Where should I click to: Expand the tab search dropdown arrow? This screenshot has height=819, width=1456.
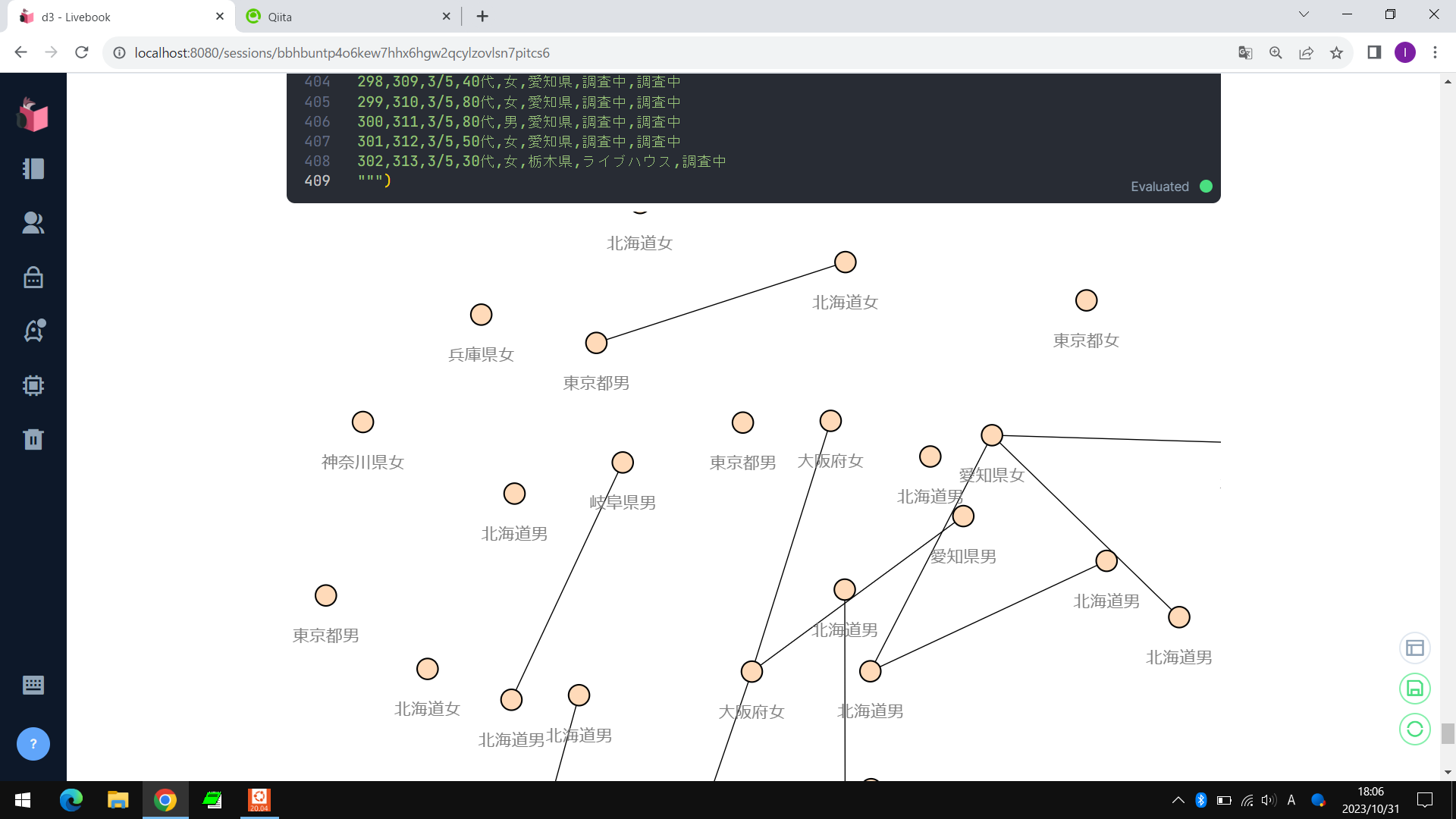pos(1304,14)
